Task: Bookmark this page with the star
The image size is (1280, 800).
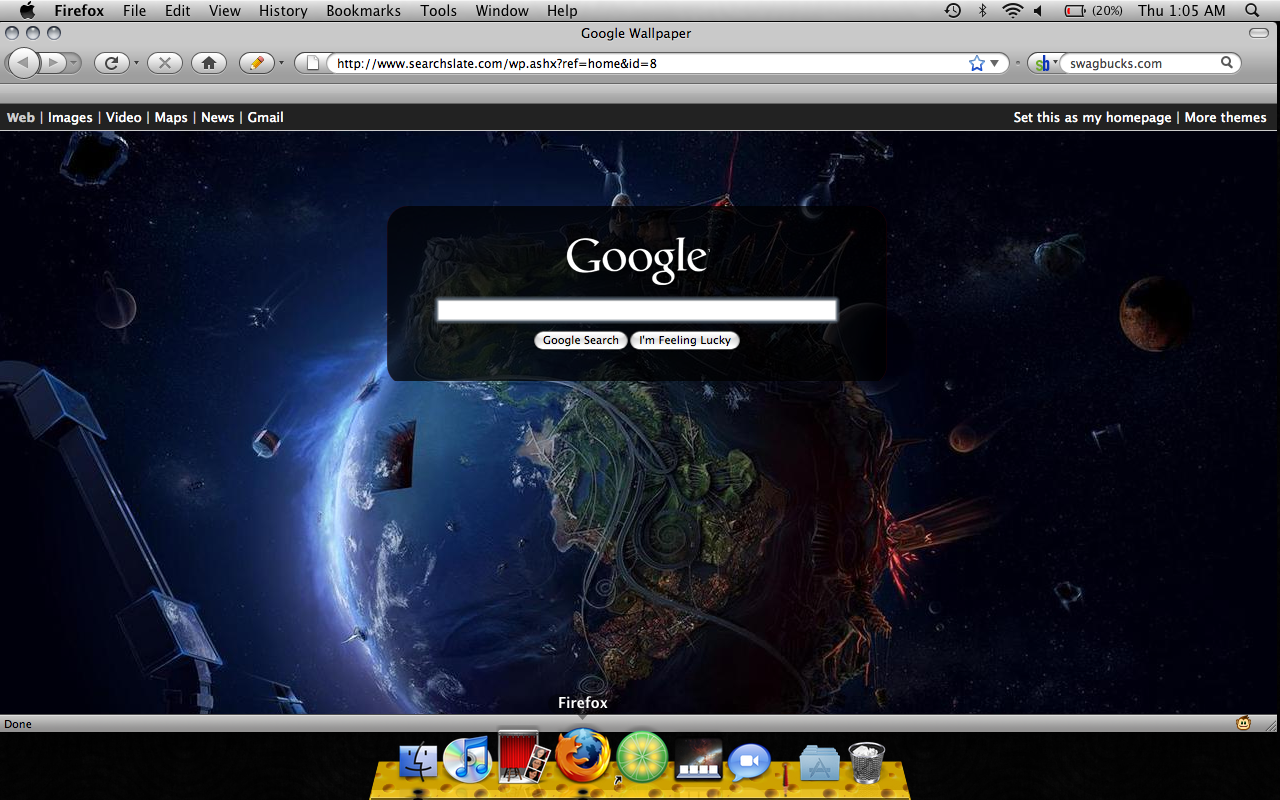Action: click(976, 63)
